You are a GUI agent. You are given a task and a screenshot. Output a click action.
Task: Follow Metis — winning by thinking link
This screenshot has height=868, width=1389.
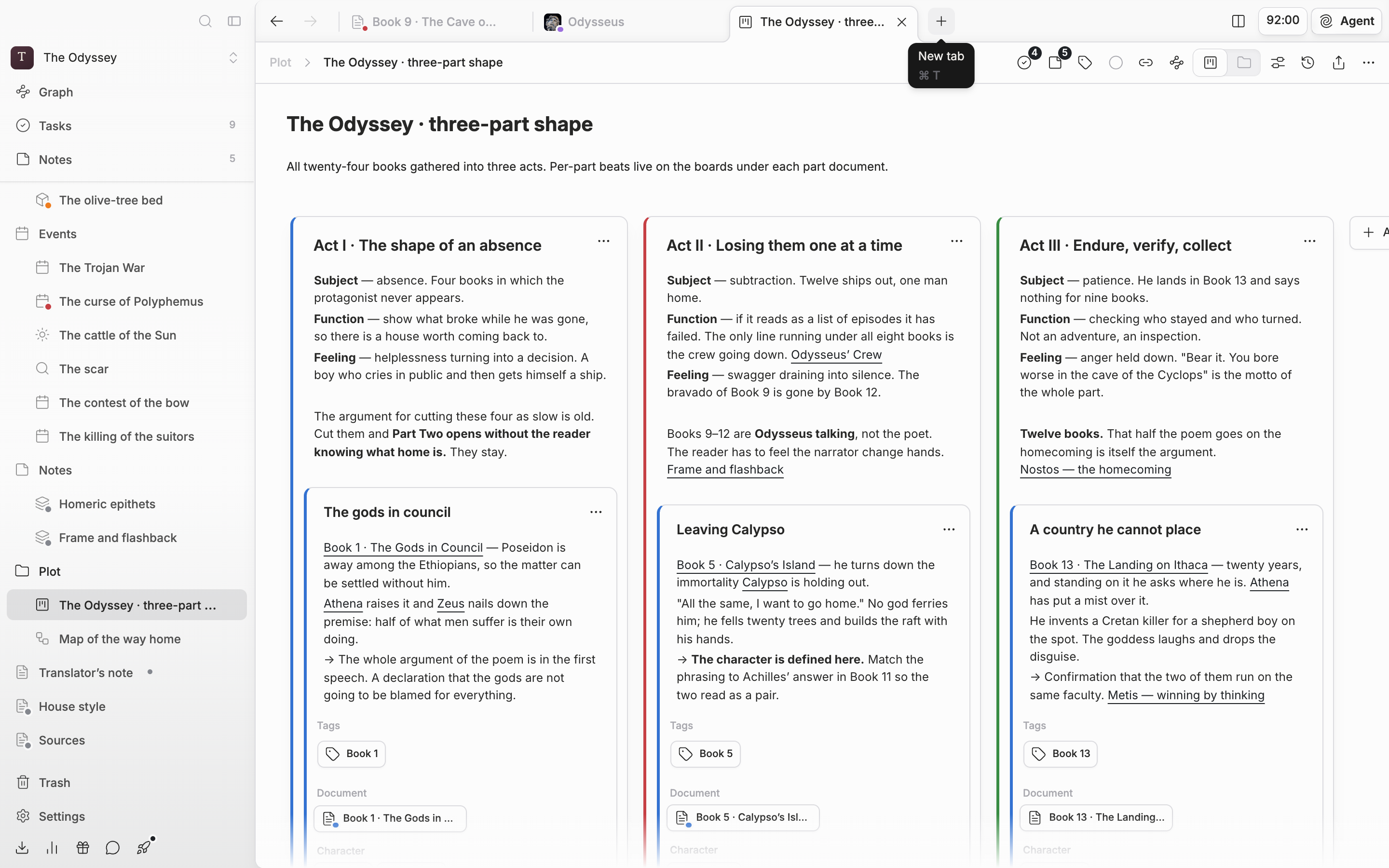point(1186,695)
